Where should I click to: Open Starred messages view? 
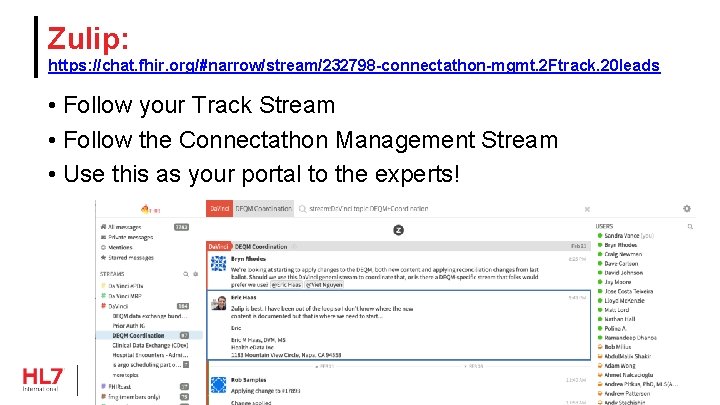pos(130,258)
